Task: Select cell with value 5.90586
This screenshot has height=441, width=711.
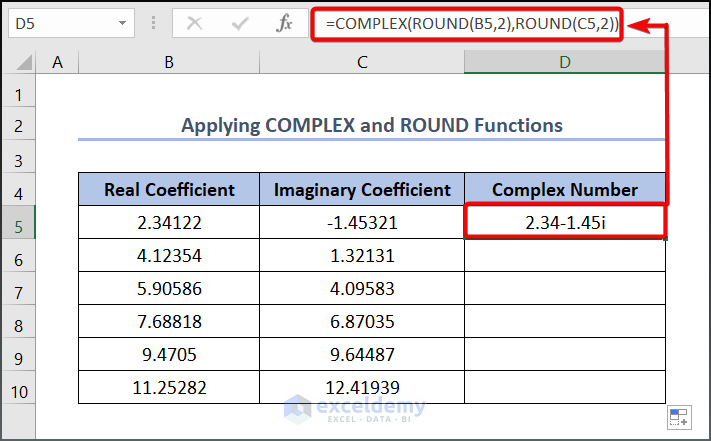Action: tap(169, 289)
